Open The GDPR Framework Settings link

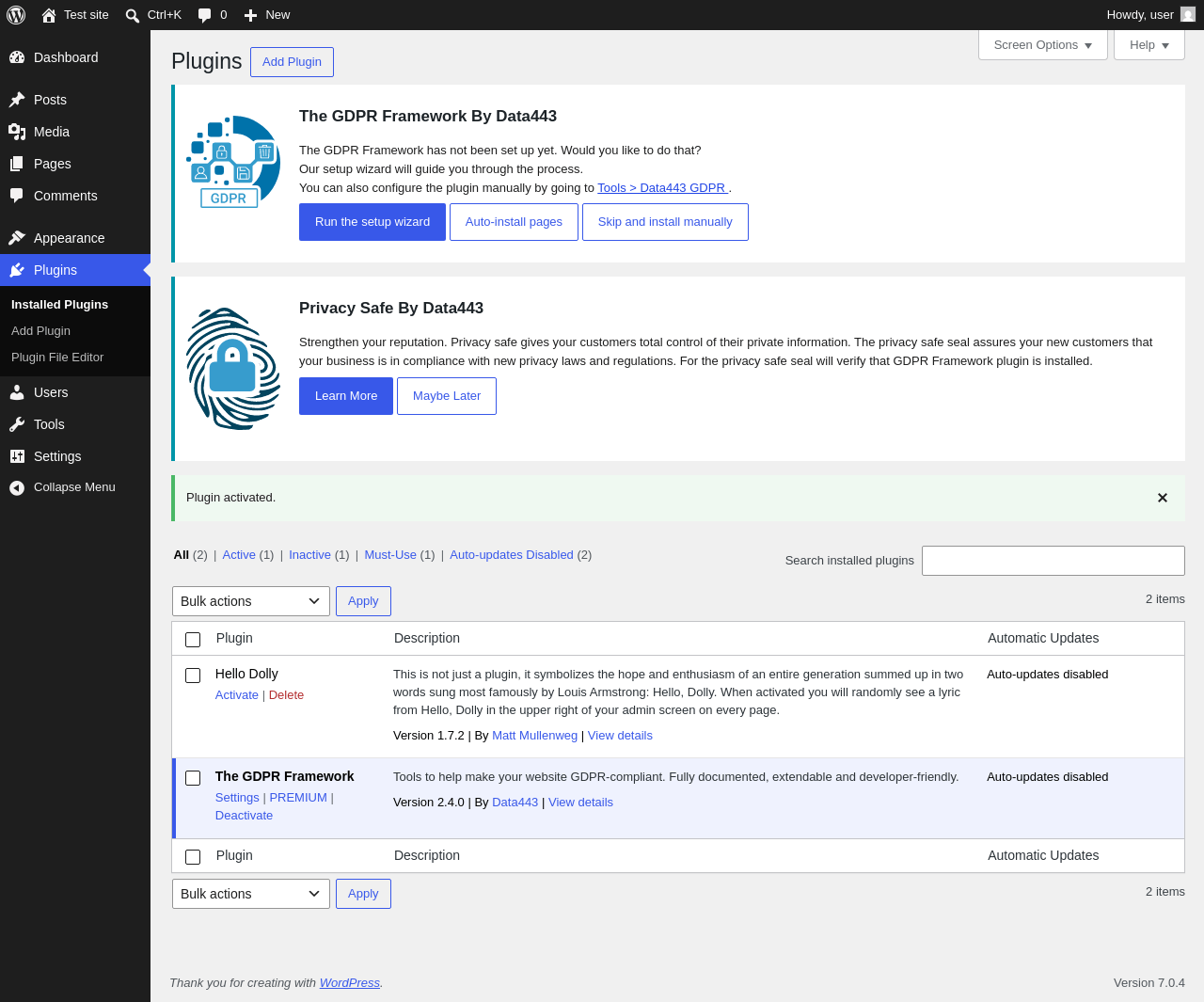click(x=237, y=798)
